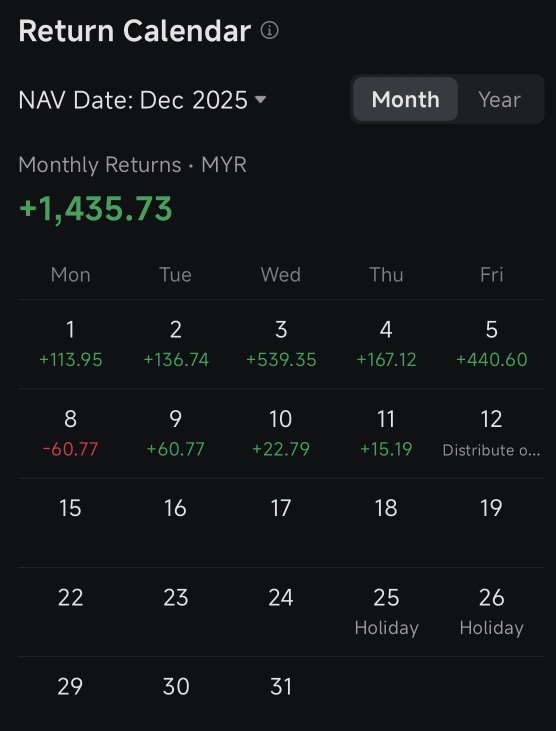The image size is (556, 731).
Task: Switch to the Month view
Action: (405, 99)
